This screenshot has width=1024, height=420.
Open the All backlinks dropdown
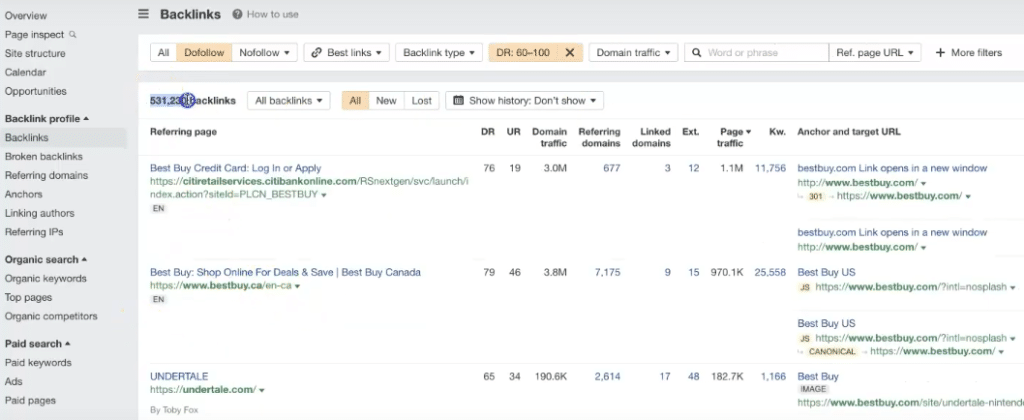pos(289,101)
